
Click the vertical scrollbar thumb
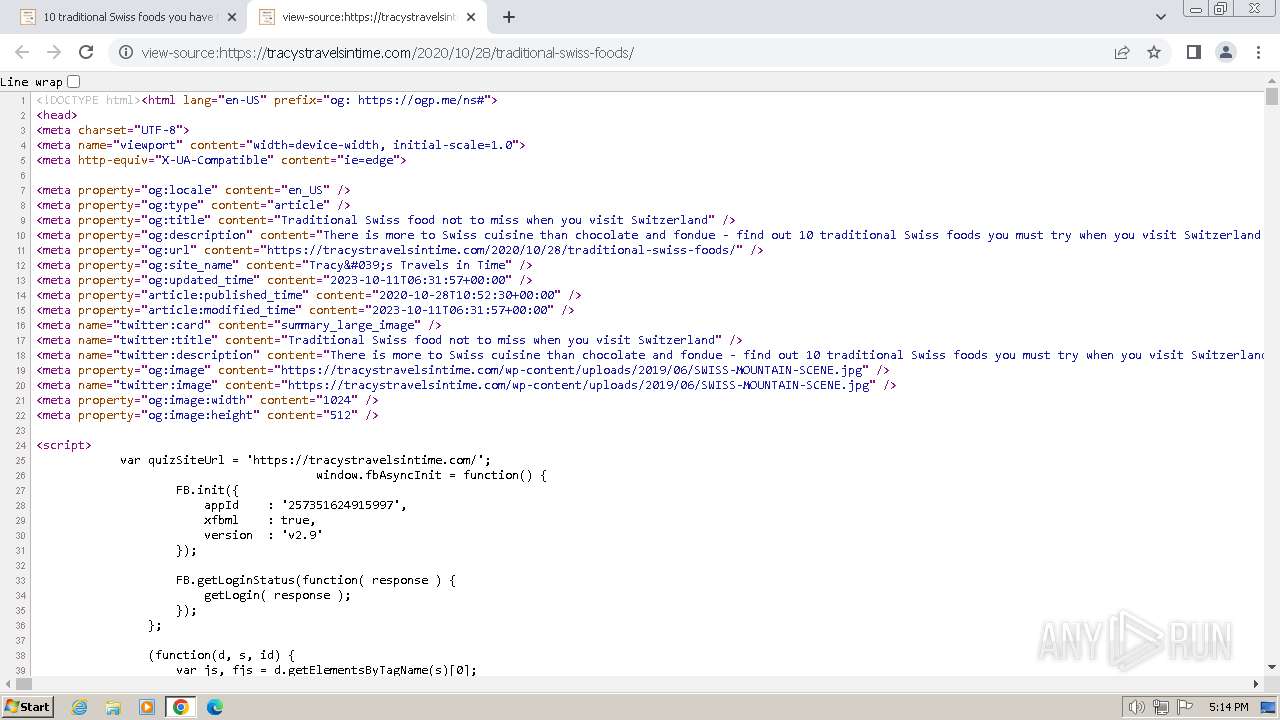pyautogui.click(x=1272, y=96)
